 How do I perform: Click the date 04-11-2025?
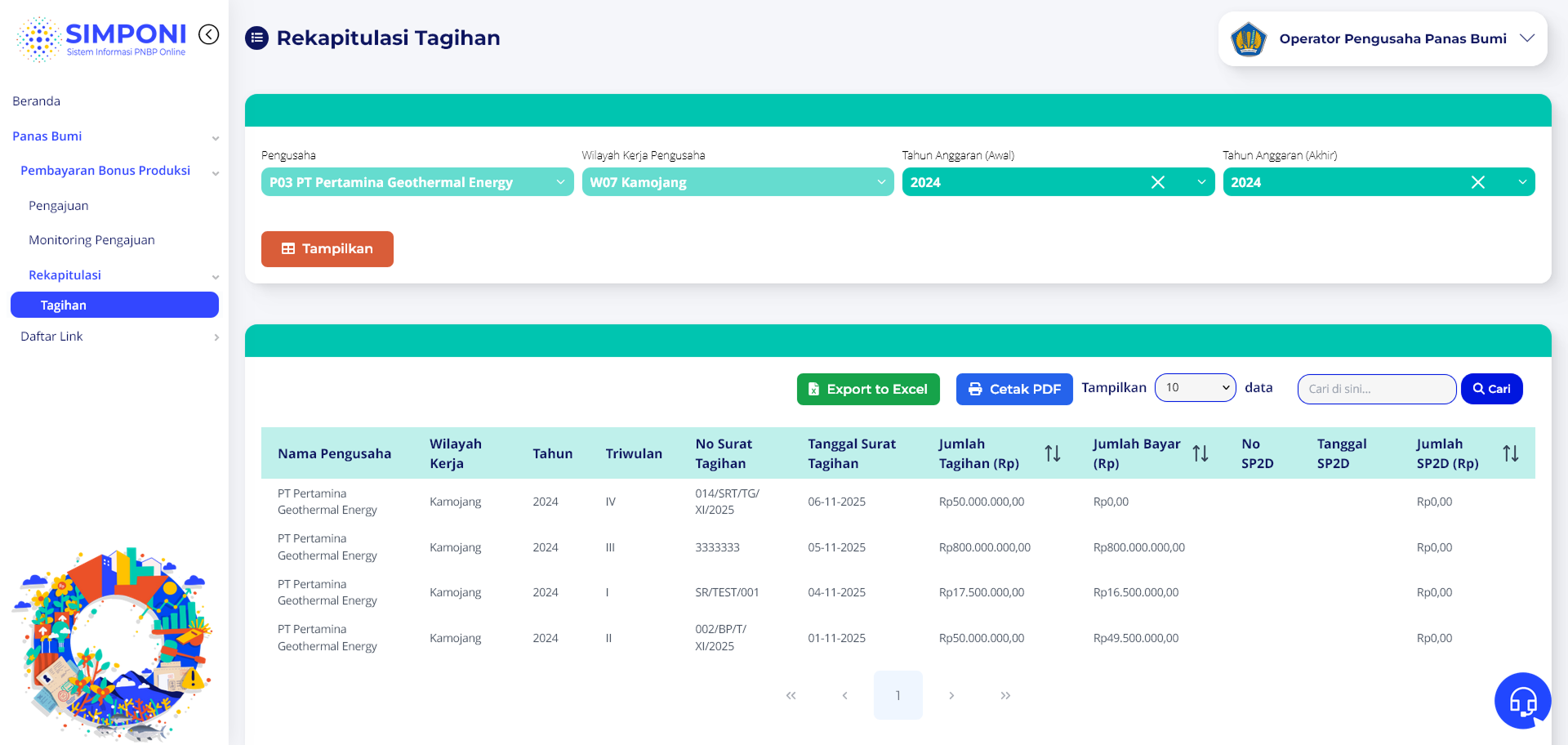[x=837, y=592]
